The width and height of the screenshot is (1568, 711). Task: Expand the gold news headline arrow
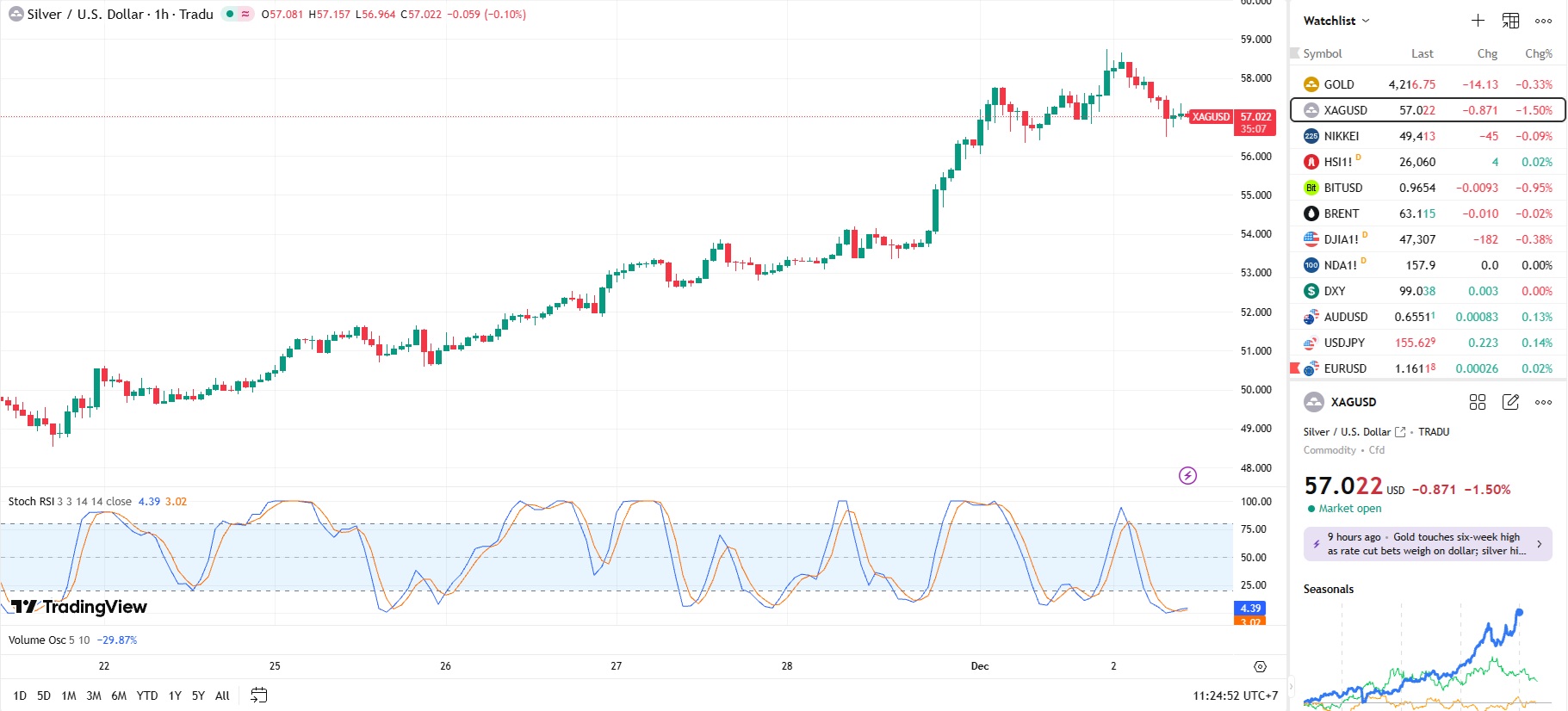(1539, 544)
